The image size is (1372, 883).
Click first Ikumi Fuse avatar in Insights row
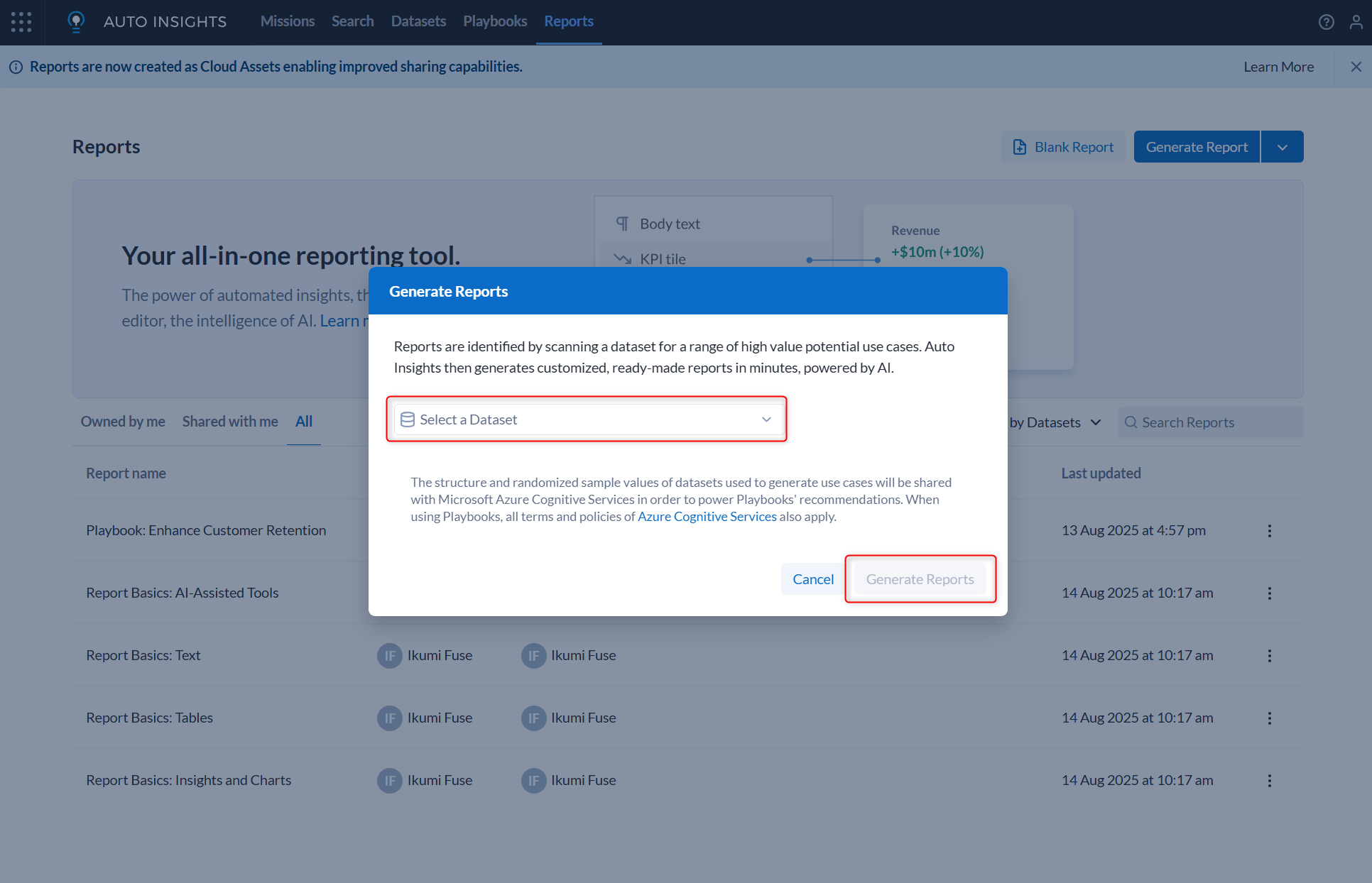pyautogui.click(x=389, y=781)
